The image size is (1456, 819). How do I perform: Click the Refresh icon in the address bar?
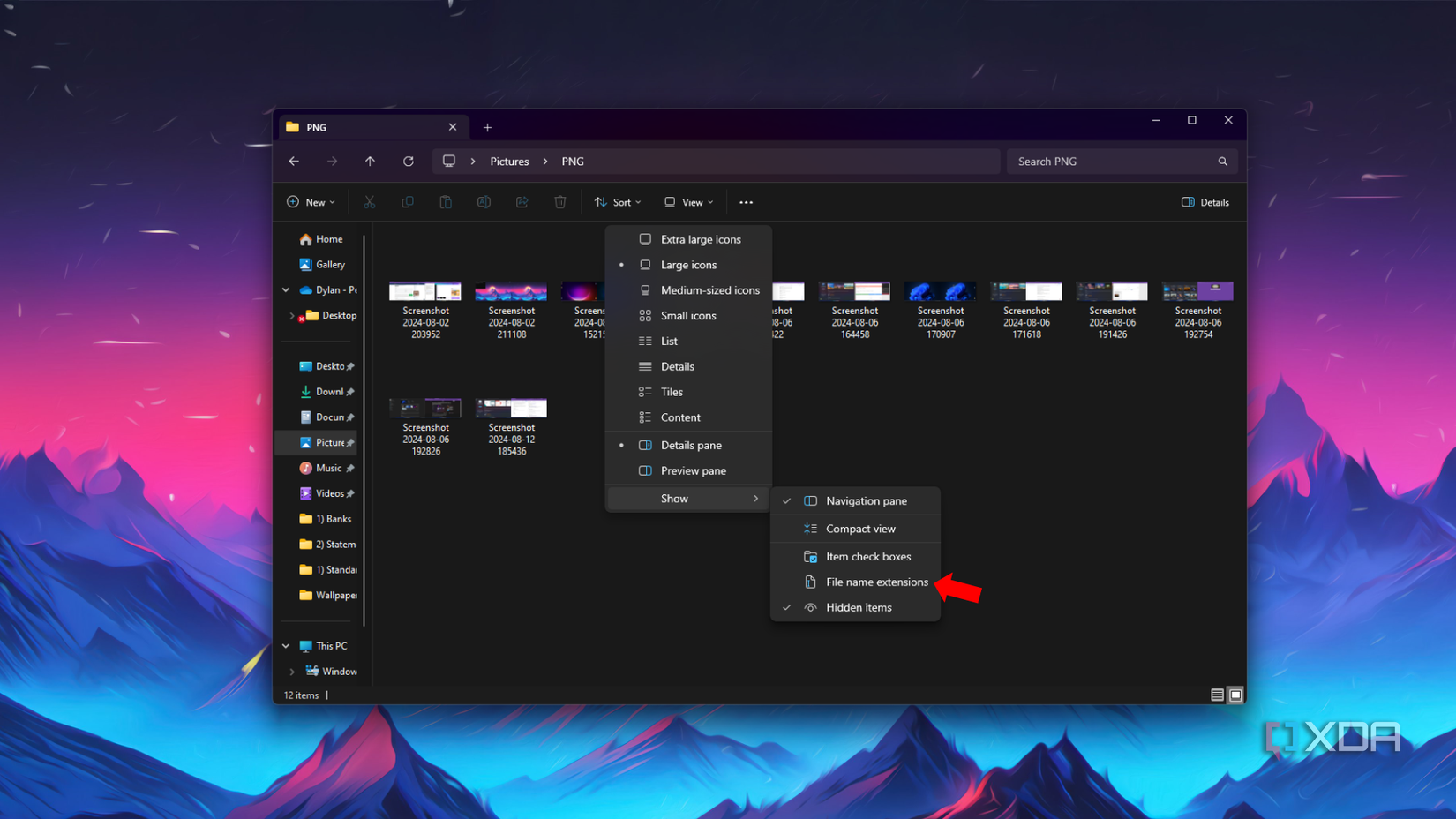(x=408, y=161)
